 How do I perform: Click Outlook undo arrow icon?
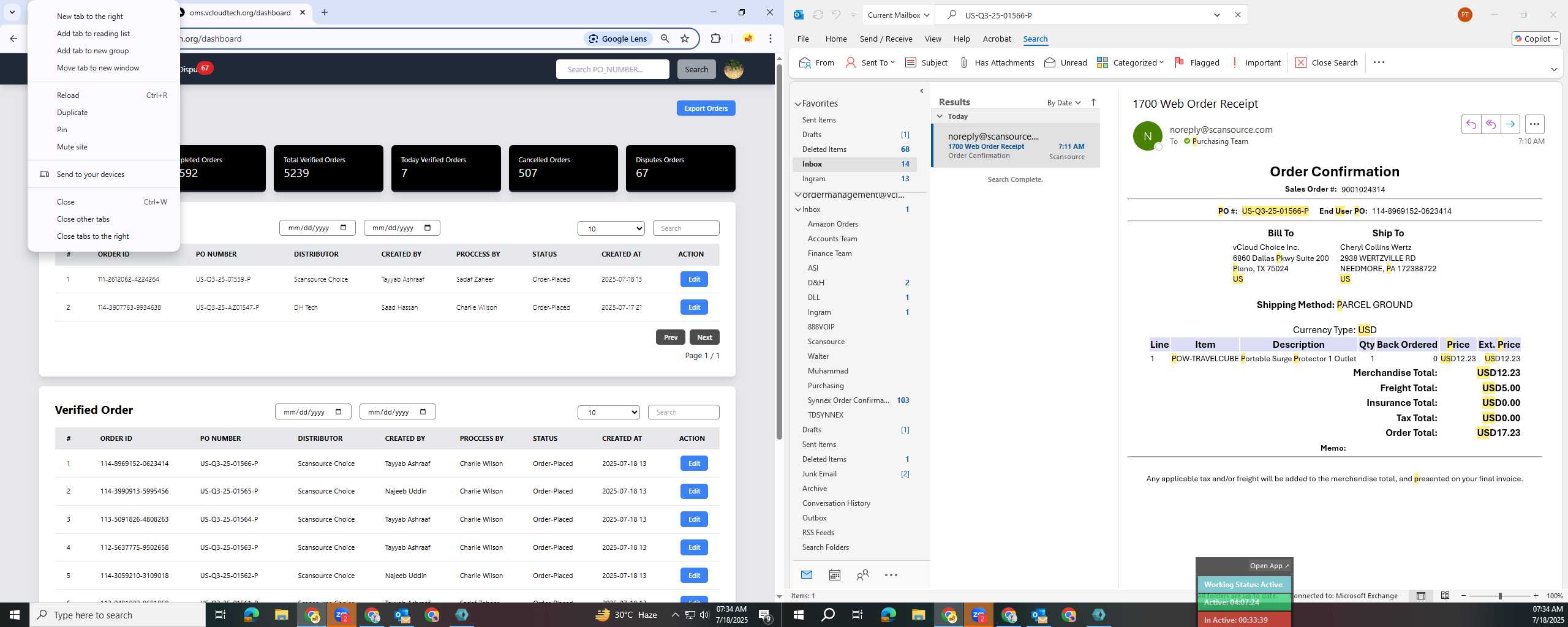[836, 15]
